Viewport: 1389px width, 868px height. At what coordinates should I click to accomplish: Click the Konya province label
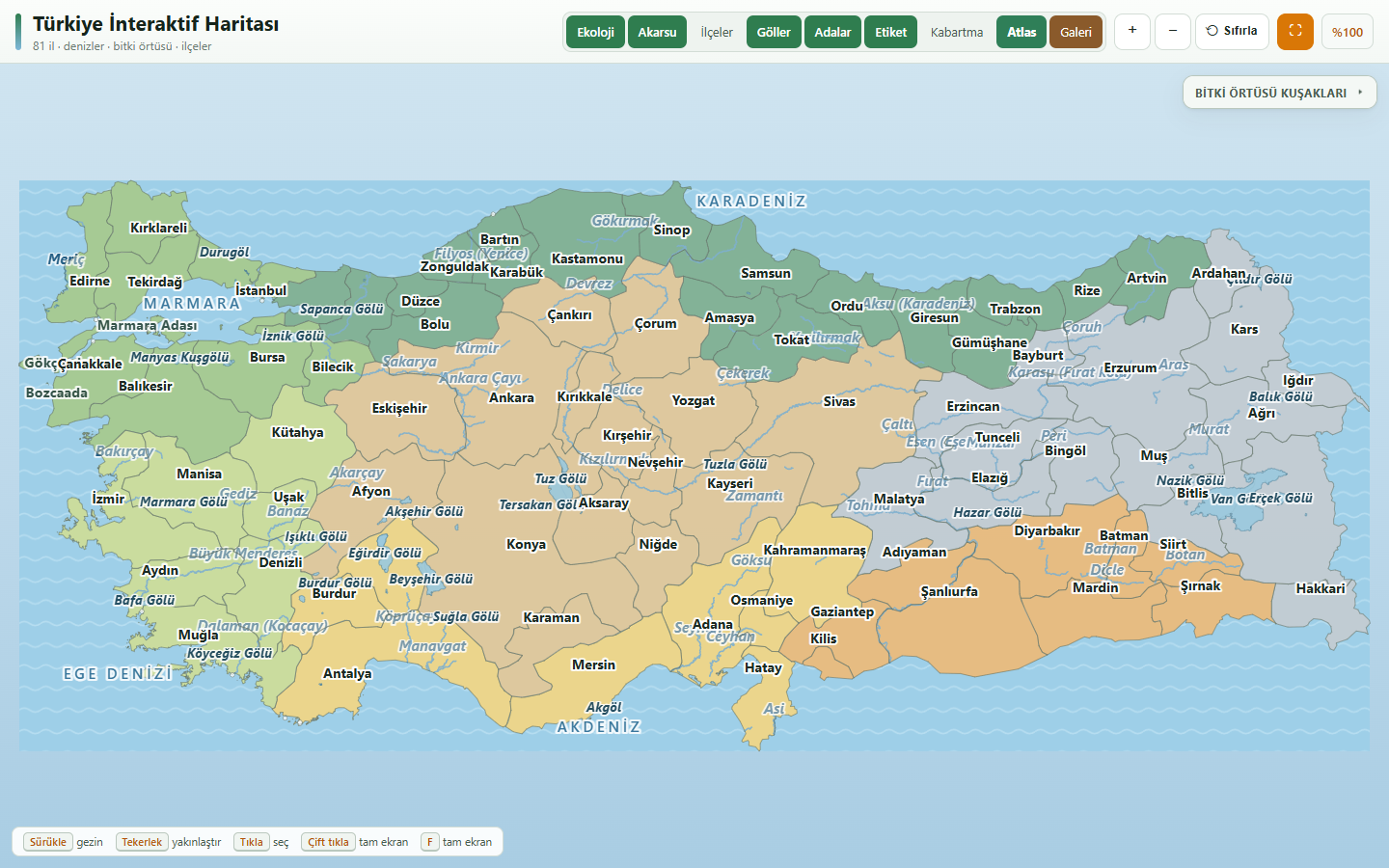(x=527, y=544)
